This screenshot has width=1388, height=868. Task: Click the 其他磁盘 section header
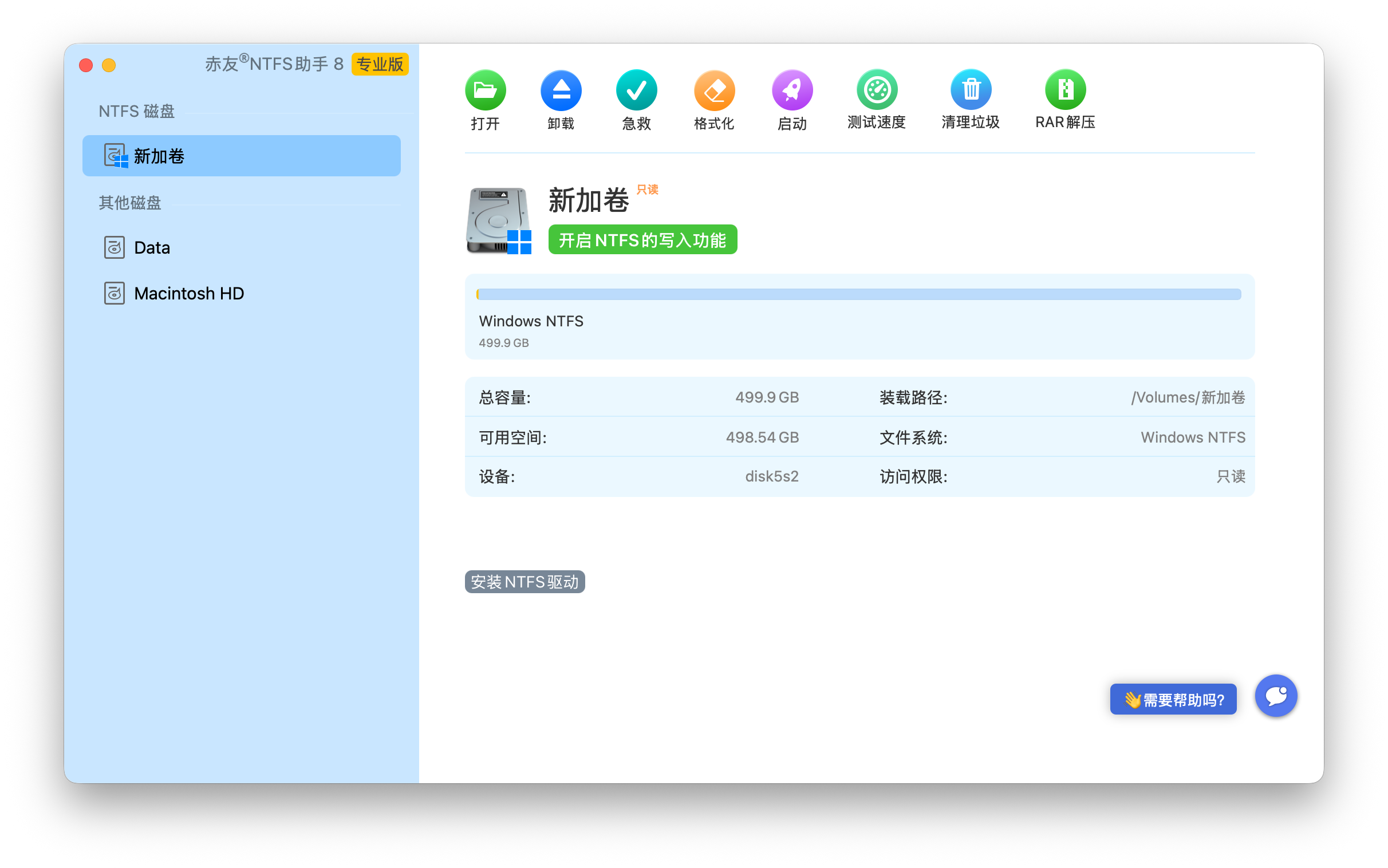click(x=130, y=203)
